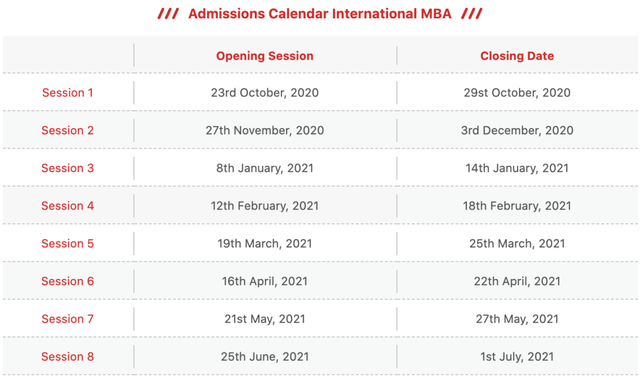Click the Session 4 row label
This screenshot has height=379, width=640.
click(x=67, y=206)
